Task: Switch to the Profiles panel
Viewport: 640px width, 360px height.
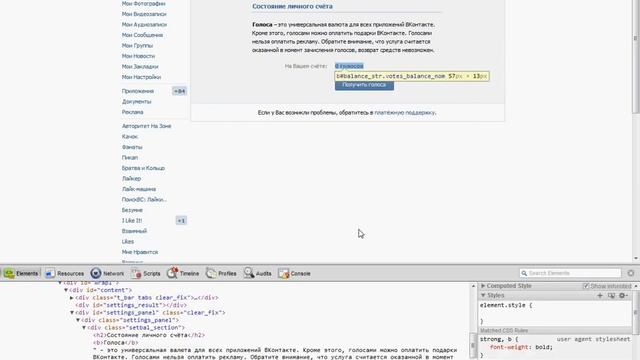Action: pos(221,273)
